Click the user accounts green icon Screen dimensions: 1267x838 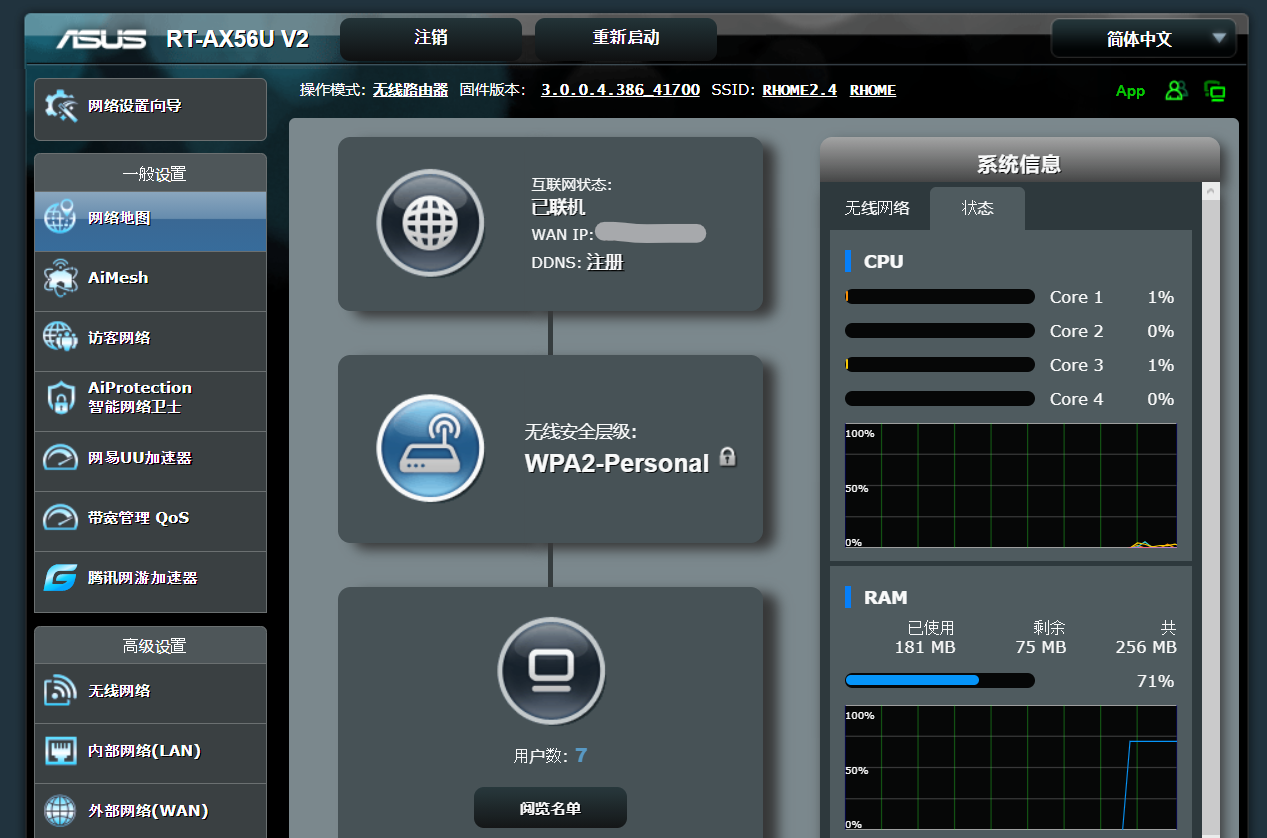[1176, 90]
